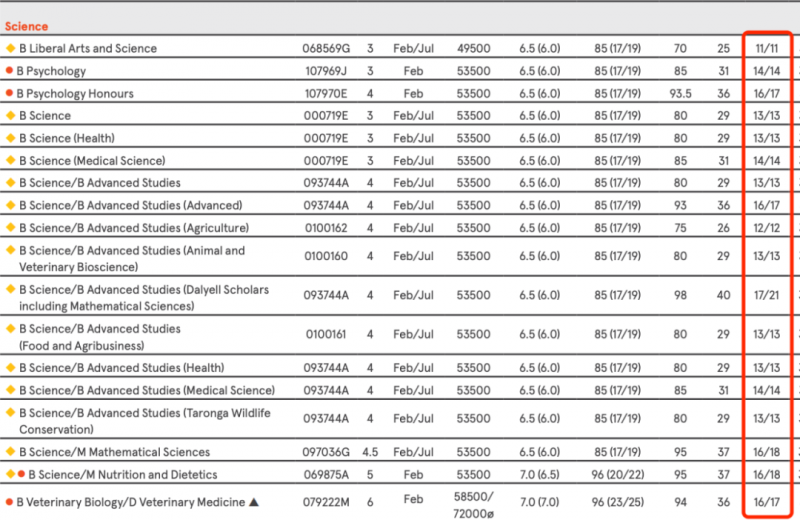
Task: Click the red dot before B Science/M Nutrition and Dietetics
Action: [x=21, y=474]
